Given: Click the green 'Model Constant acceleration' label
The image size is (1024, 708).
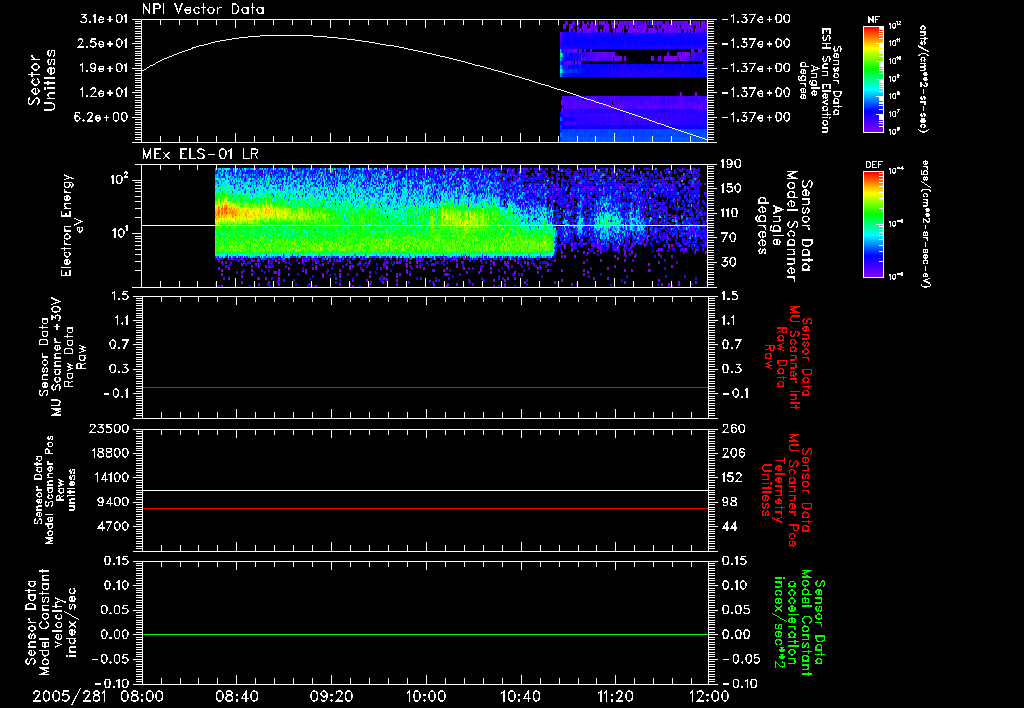Looking at the screenshot, I should point(798,622).
